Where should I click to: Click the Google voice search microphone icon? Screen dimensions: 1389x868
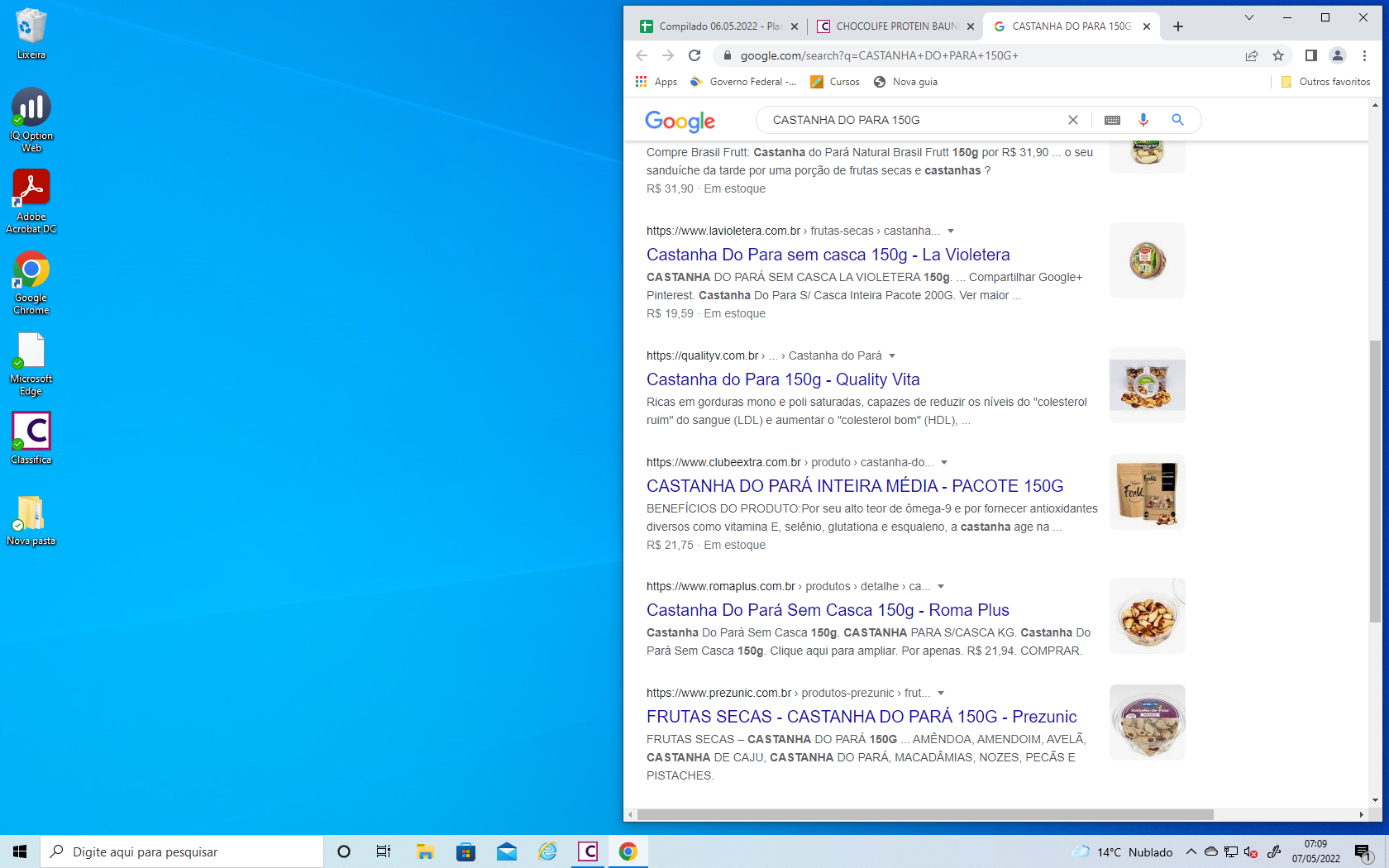click(1143, 120)
